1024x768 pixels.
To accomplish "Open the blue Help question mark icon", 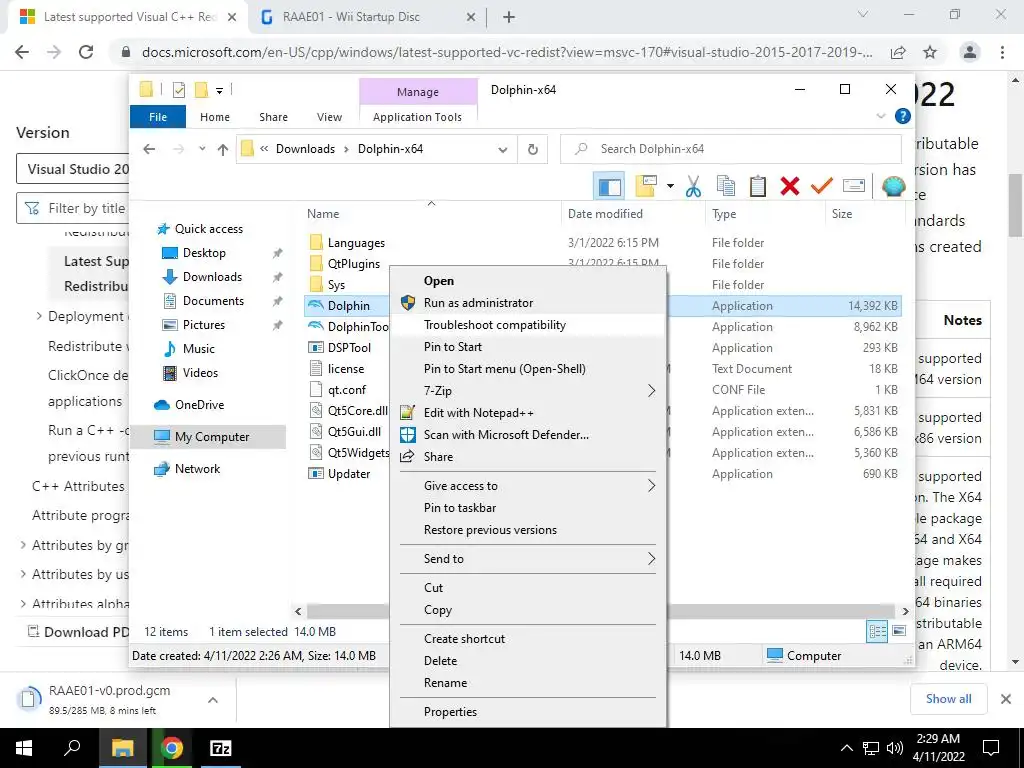I will coord(903,116).
